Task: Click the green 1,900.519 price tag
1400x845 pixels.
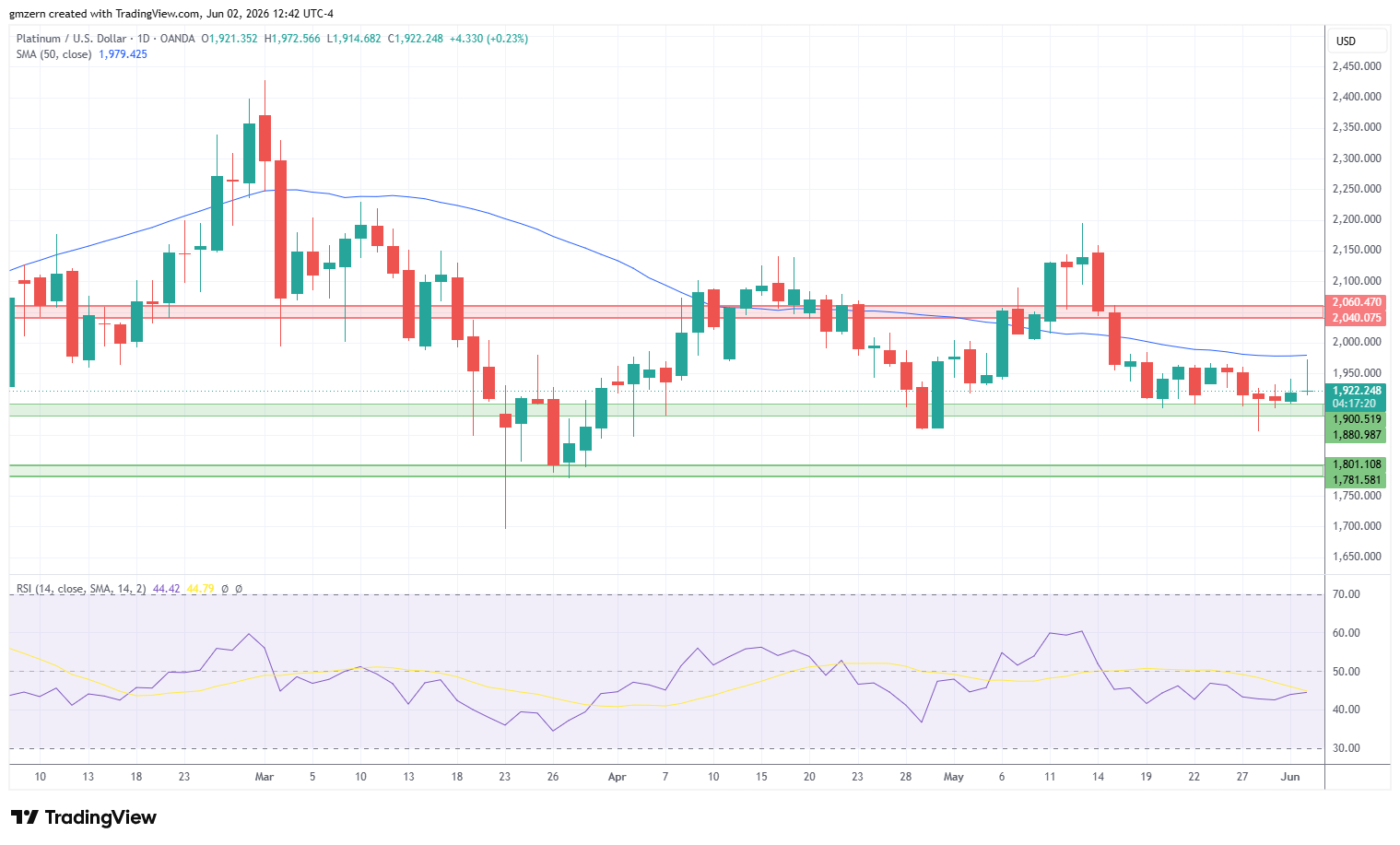Action: click(x=1357, y=419)
